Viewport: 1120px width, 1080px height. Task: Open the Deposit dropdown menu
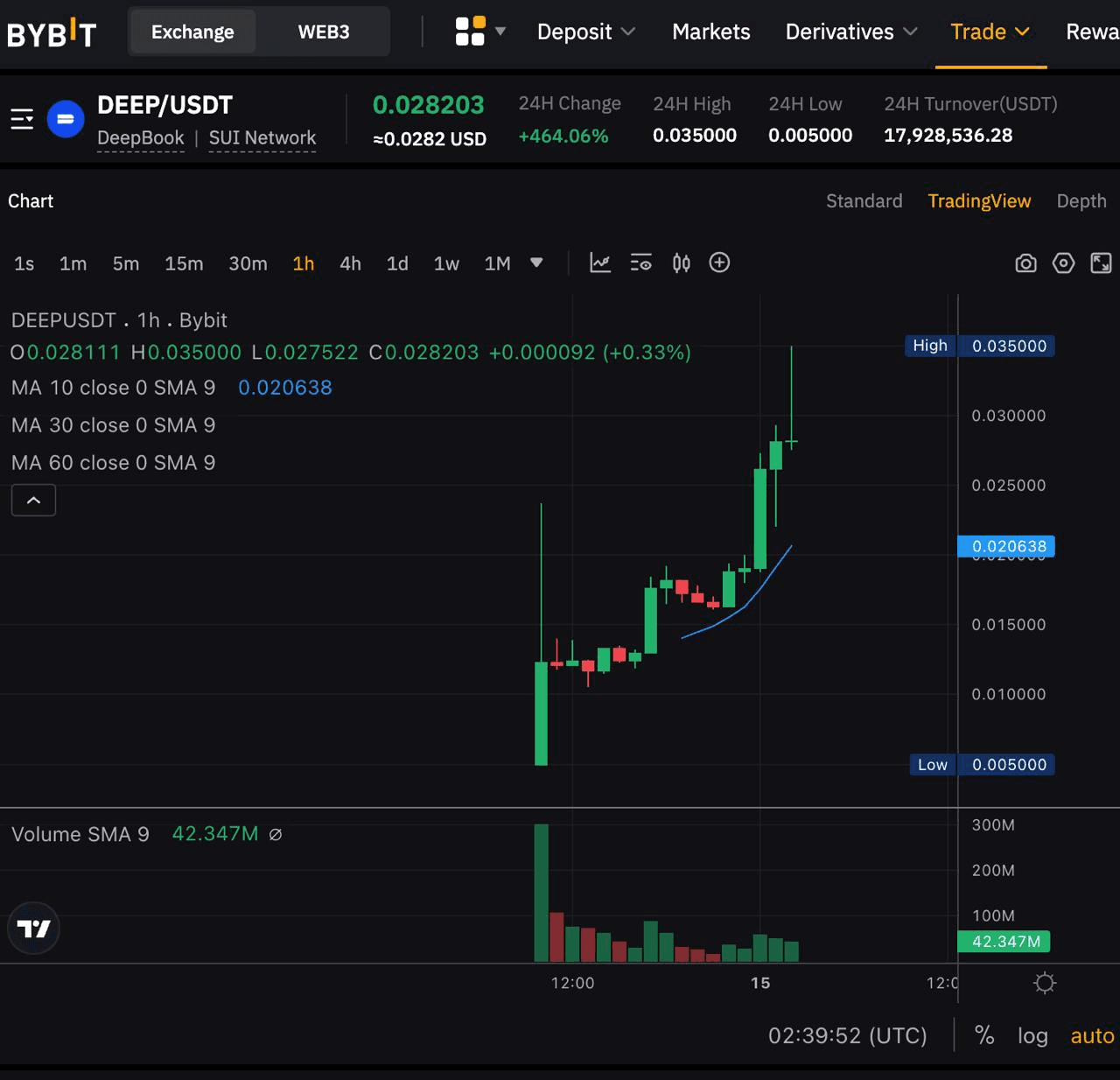coord(585,32)
